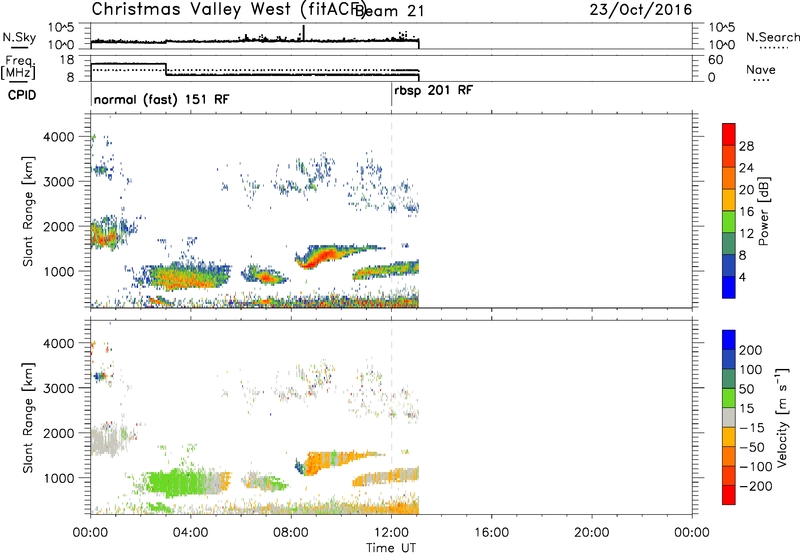800x554 pixels.
Task: Click the power echo near 07:00 at 900 km
Action: (265, 276)
